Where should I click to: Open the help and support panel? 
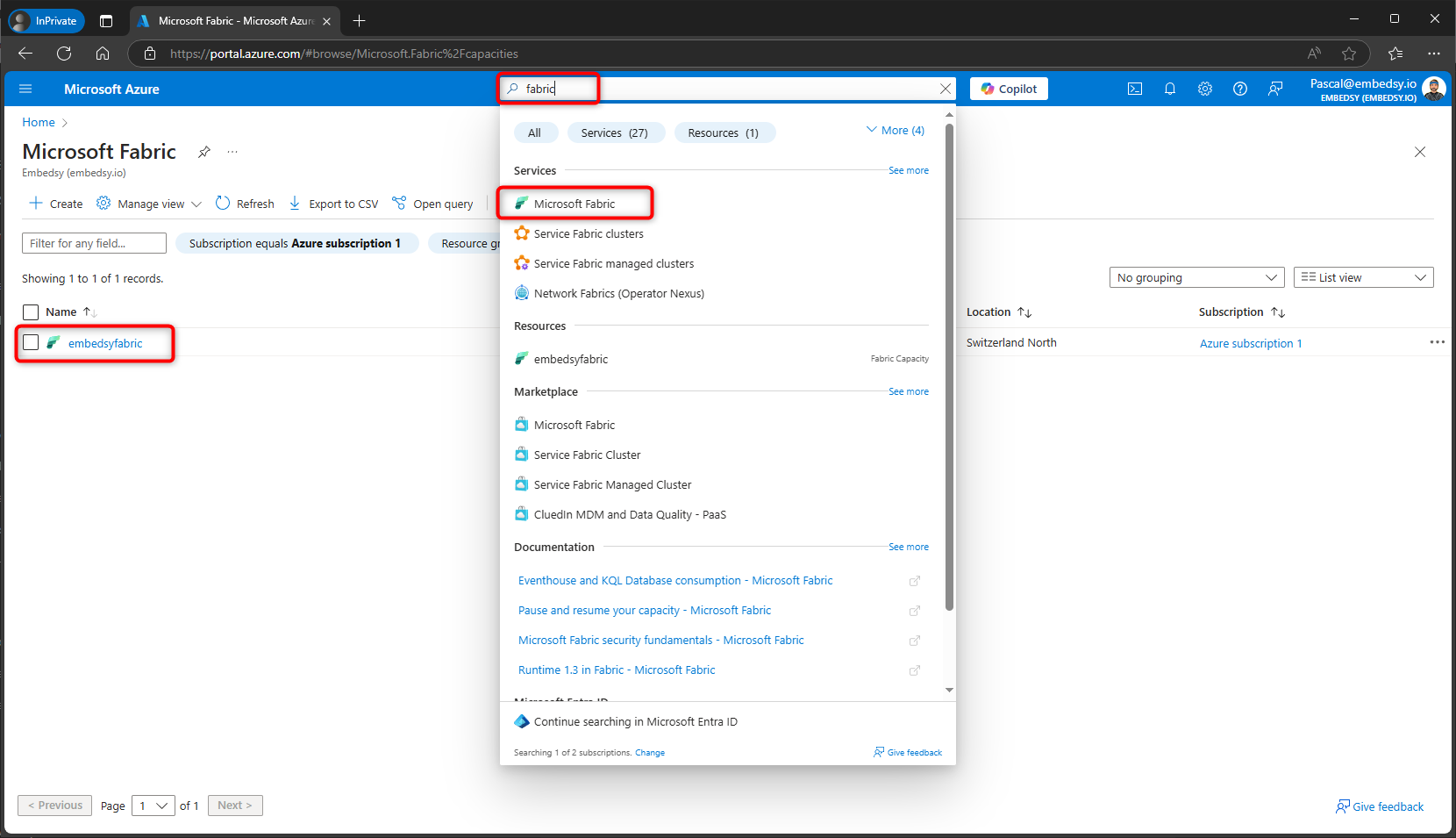(1240, 89)
